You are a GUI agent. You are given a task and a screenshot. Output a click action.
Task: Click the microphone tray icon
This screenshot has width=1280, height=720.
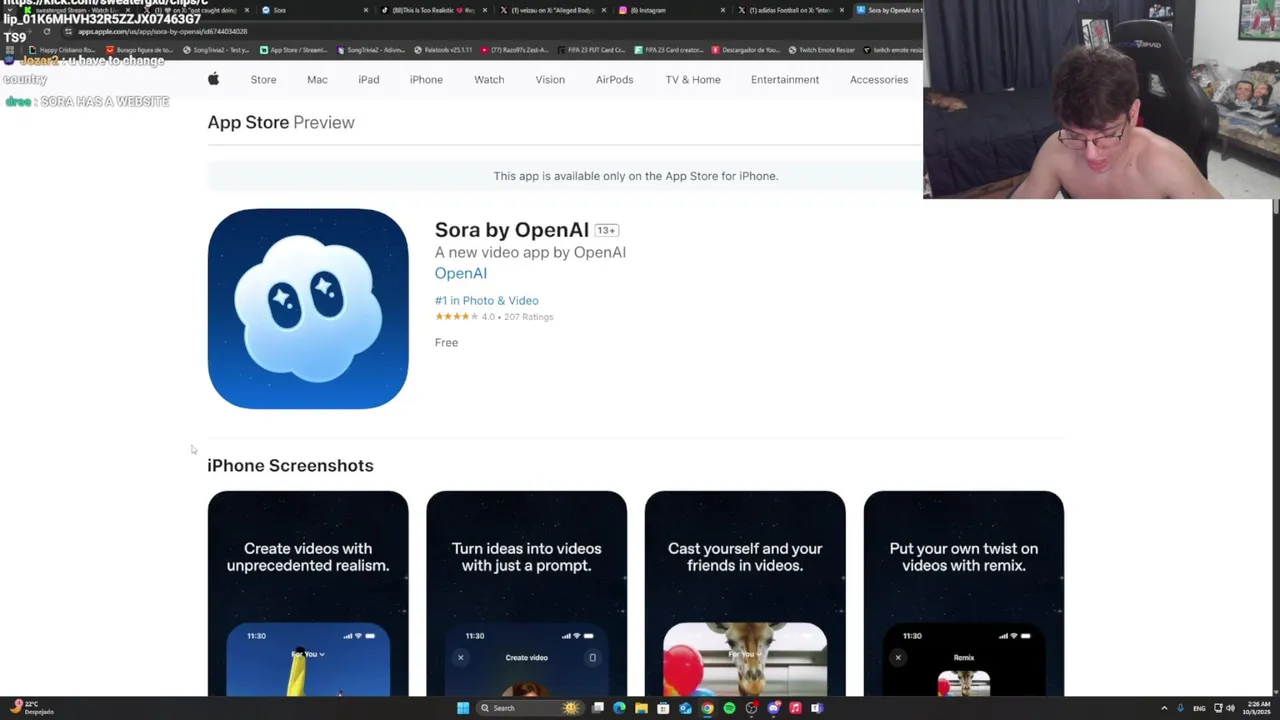pyautogui.click(x=1180, y=708)
